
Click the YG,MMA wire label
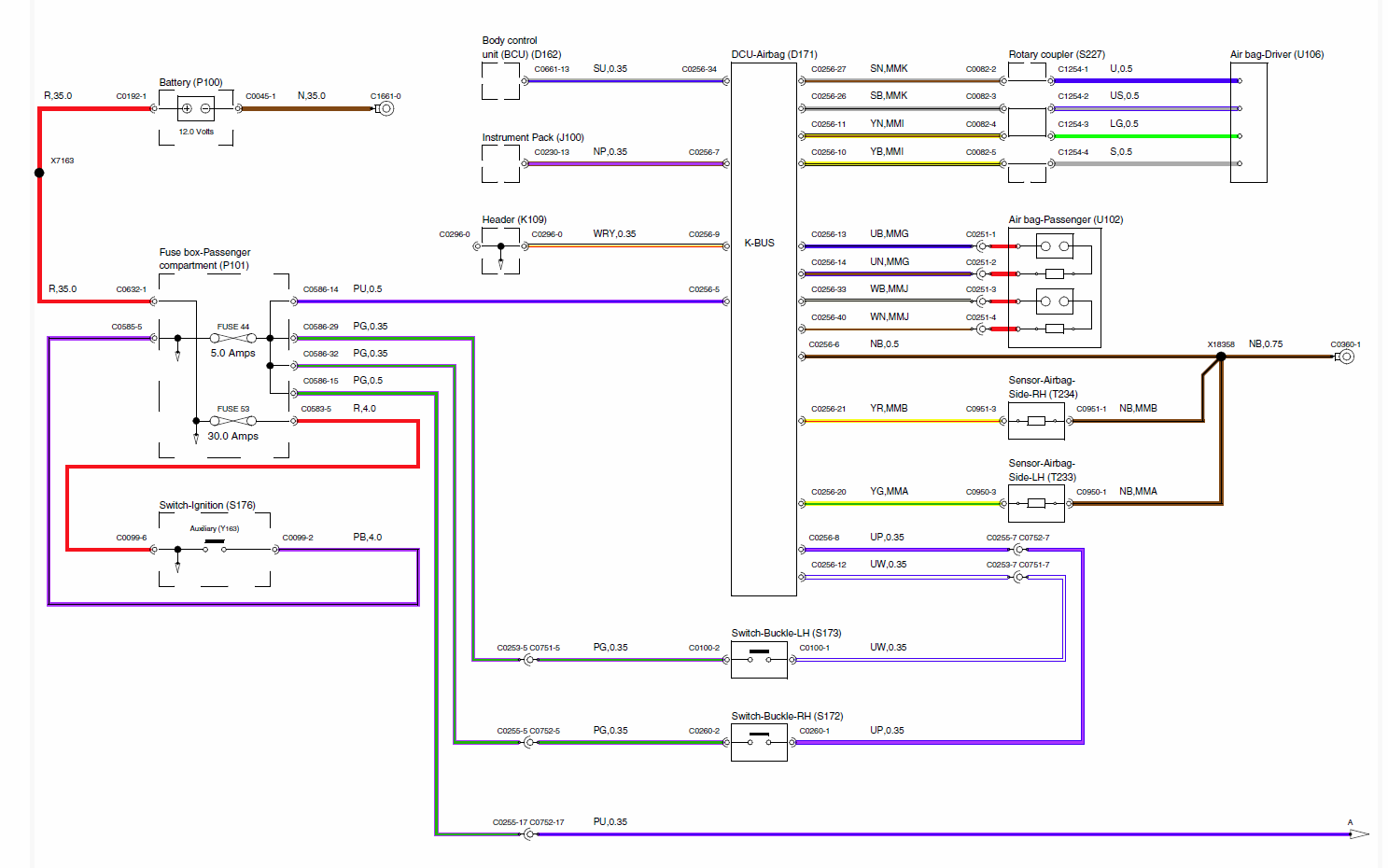[x=890, y=491]
